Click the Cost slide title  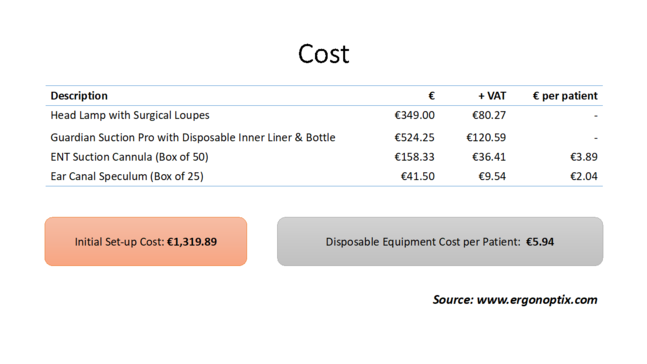tap(324, 54)
